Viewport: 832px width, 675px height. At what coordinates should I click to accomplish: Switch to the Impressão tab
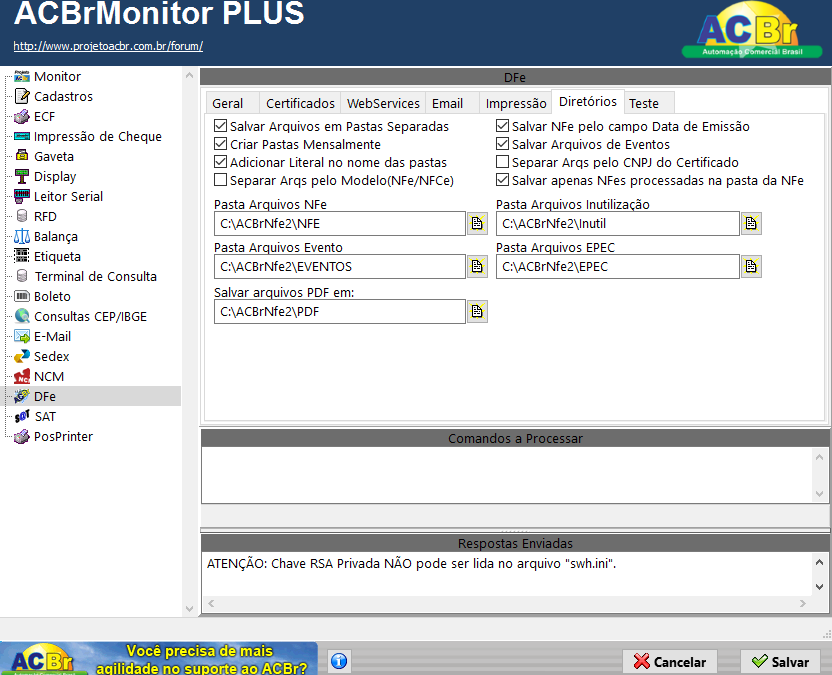point(515,103)
